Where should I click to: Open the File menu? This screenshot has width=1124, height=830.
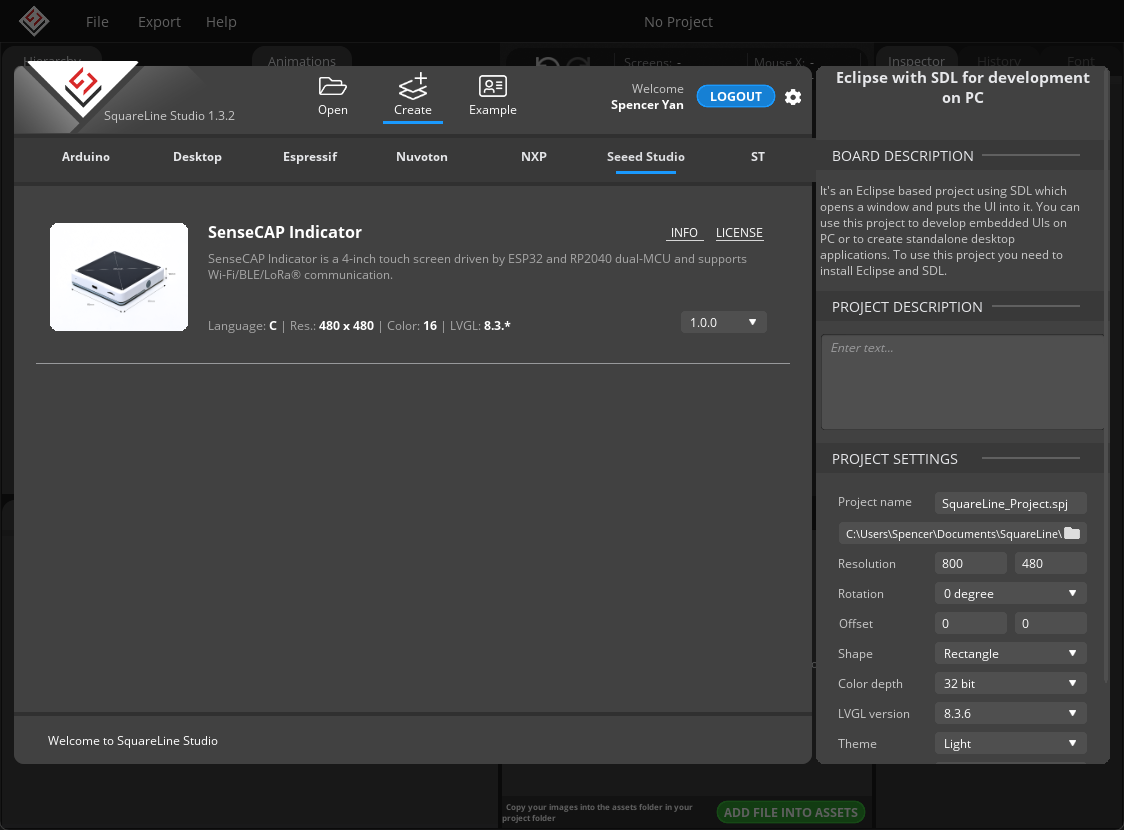coord(97,22)
